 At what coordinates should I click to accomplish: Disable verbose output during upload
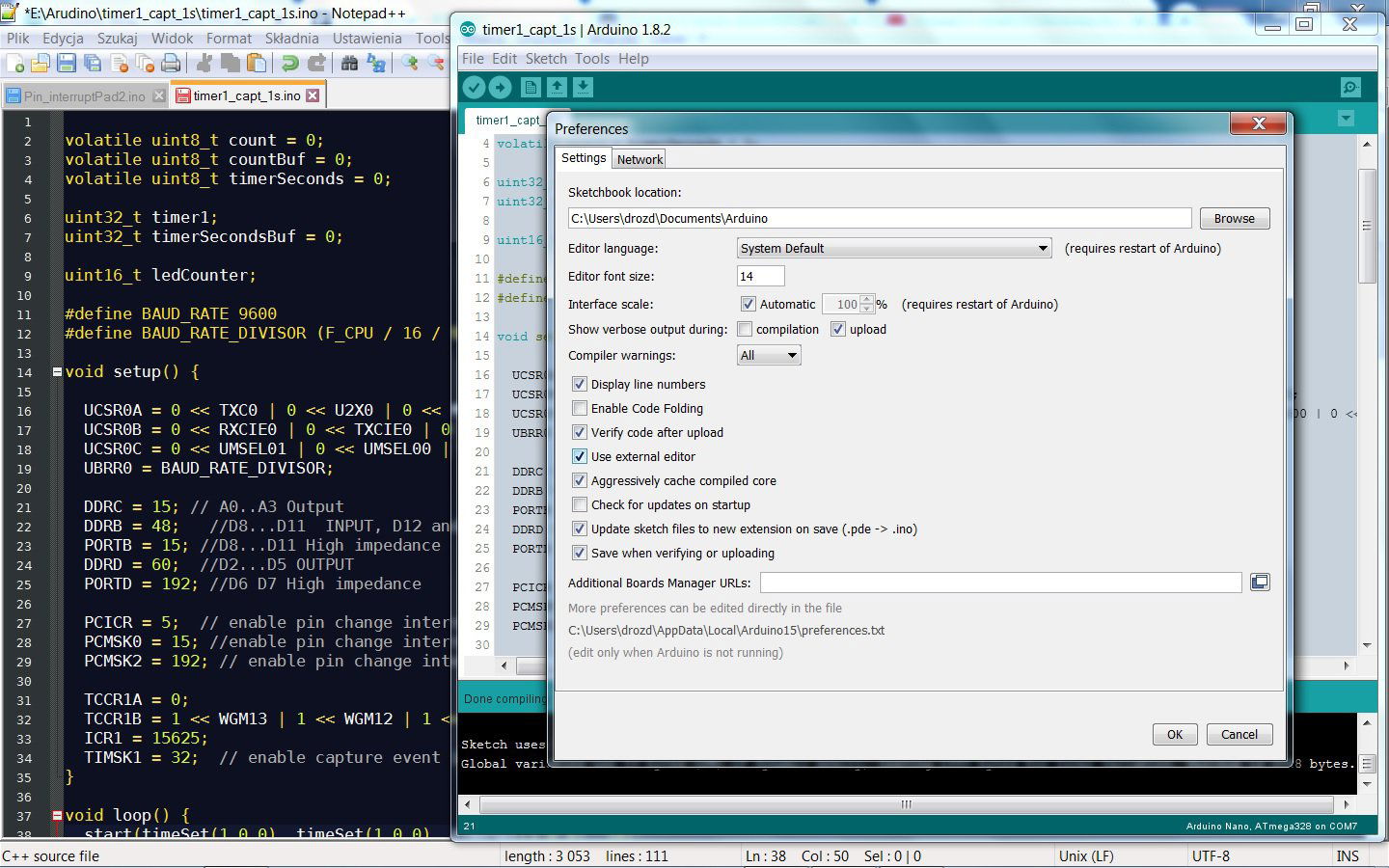(x=838, y=329)
